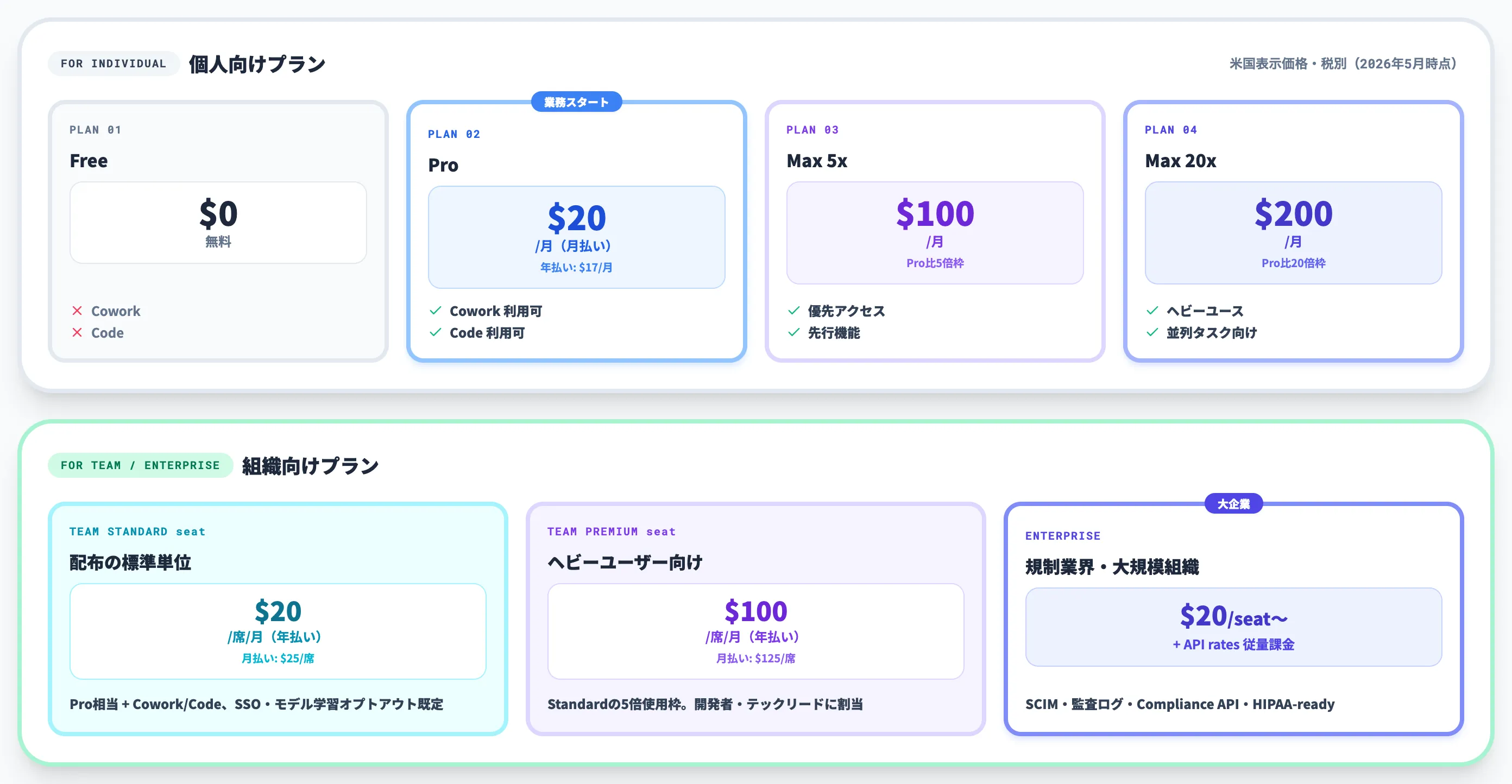
Task: Click the checkmark beside 優先アクセス
Action: pos(793,311)
